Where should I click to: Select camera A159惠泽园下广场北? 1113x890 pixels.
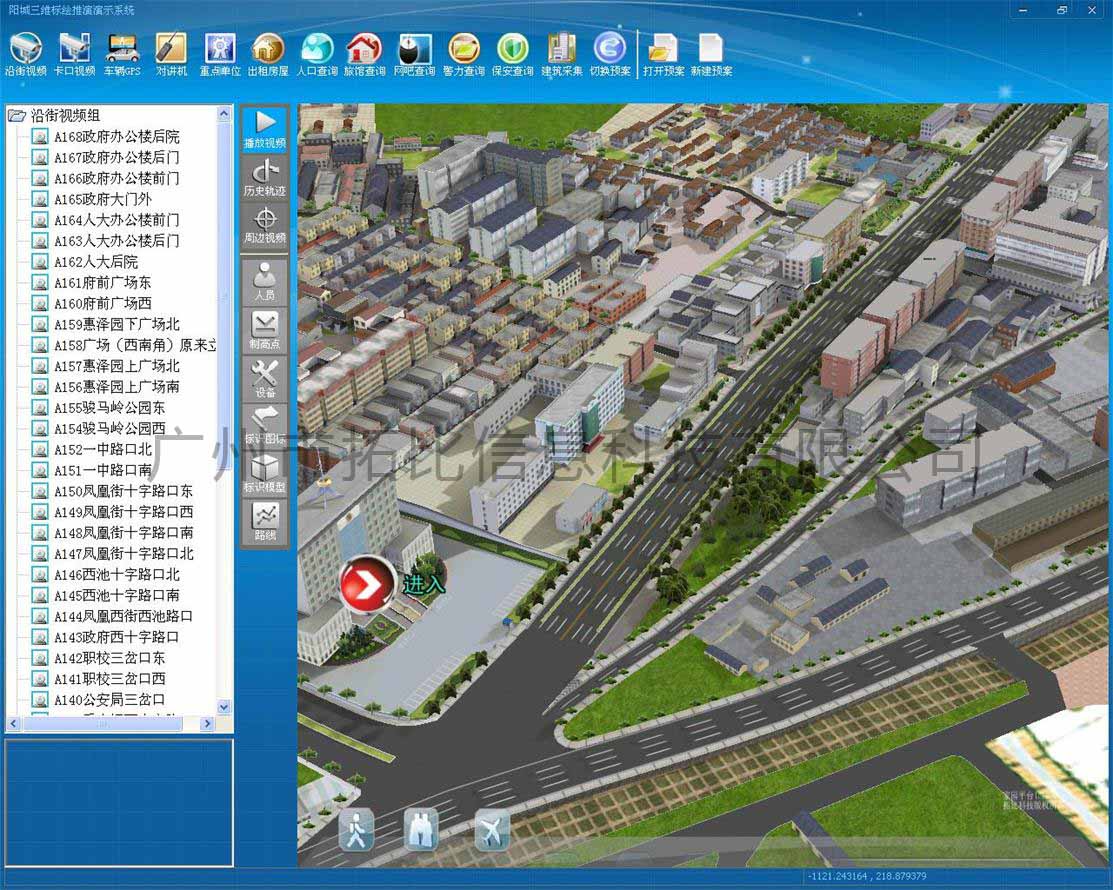117,324
